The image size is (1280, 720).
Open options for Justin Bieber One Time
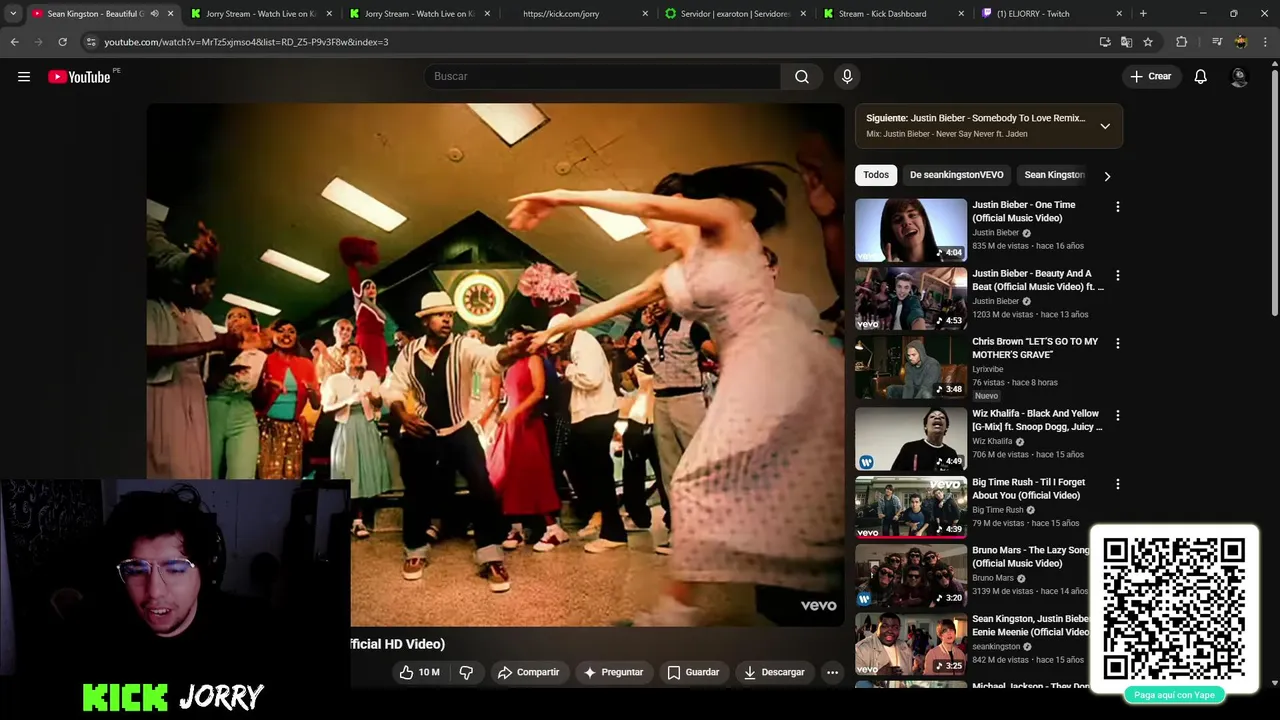(x=1118, y=207)
